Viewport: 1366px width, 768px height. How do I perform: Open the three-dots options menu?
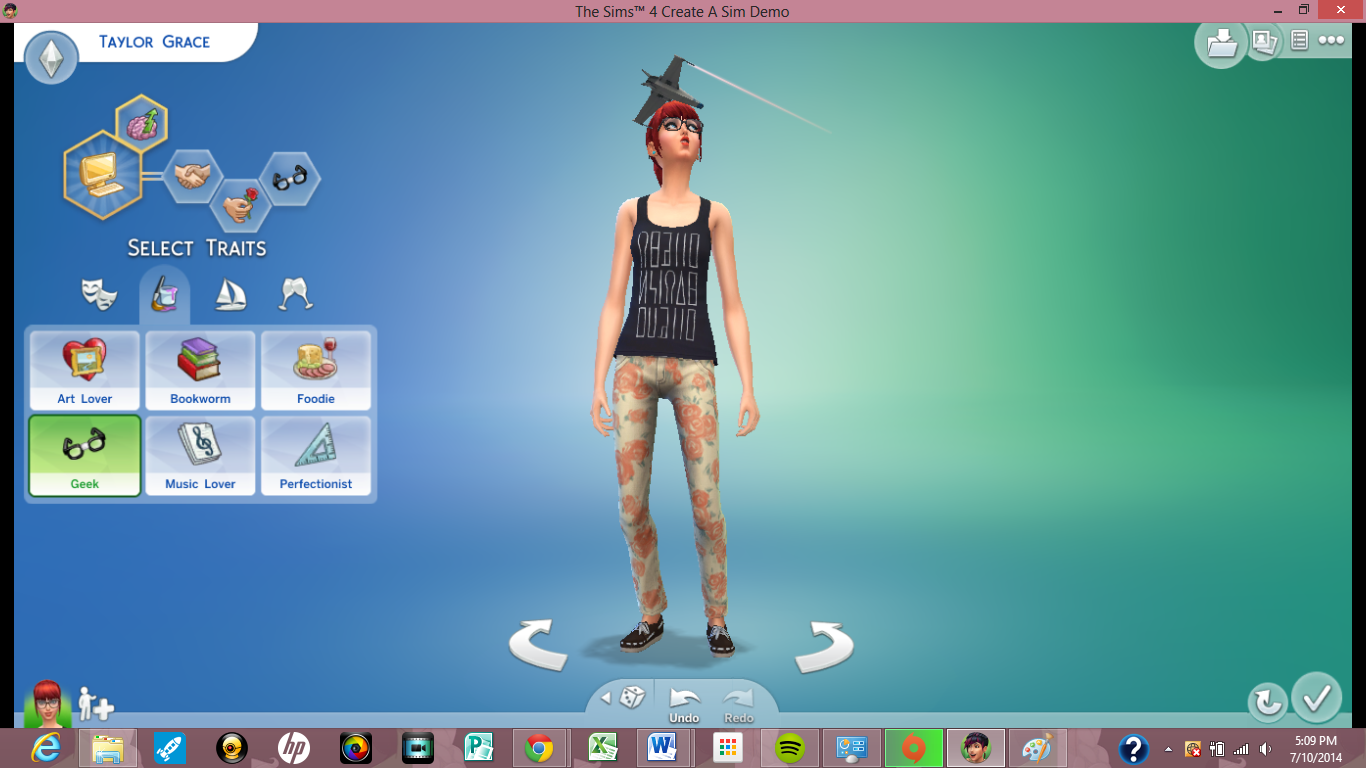(1331, 40)
